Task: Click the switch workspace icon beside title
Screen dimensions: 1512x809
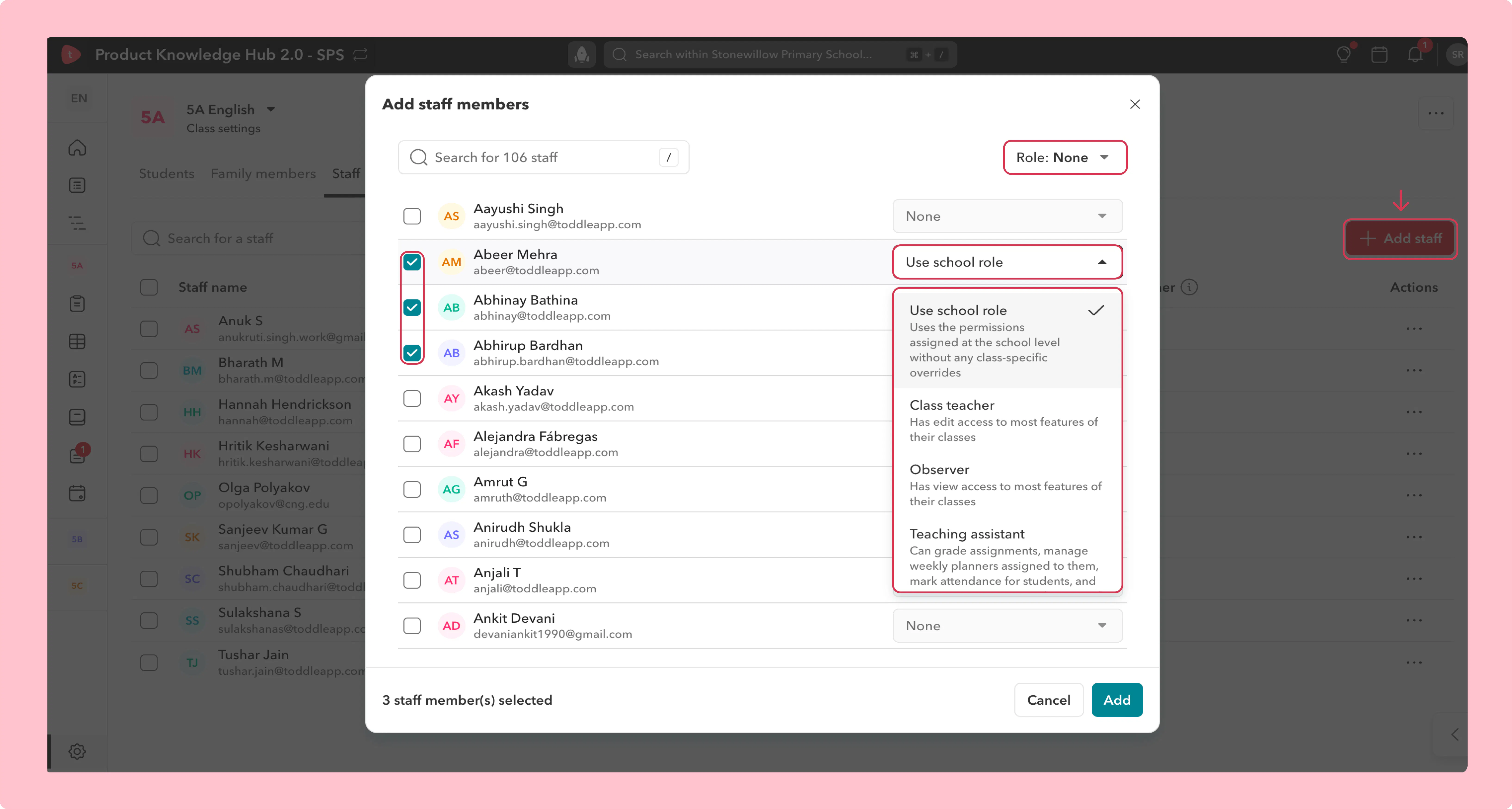Action: click(360, 55)
